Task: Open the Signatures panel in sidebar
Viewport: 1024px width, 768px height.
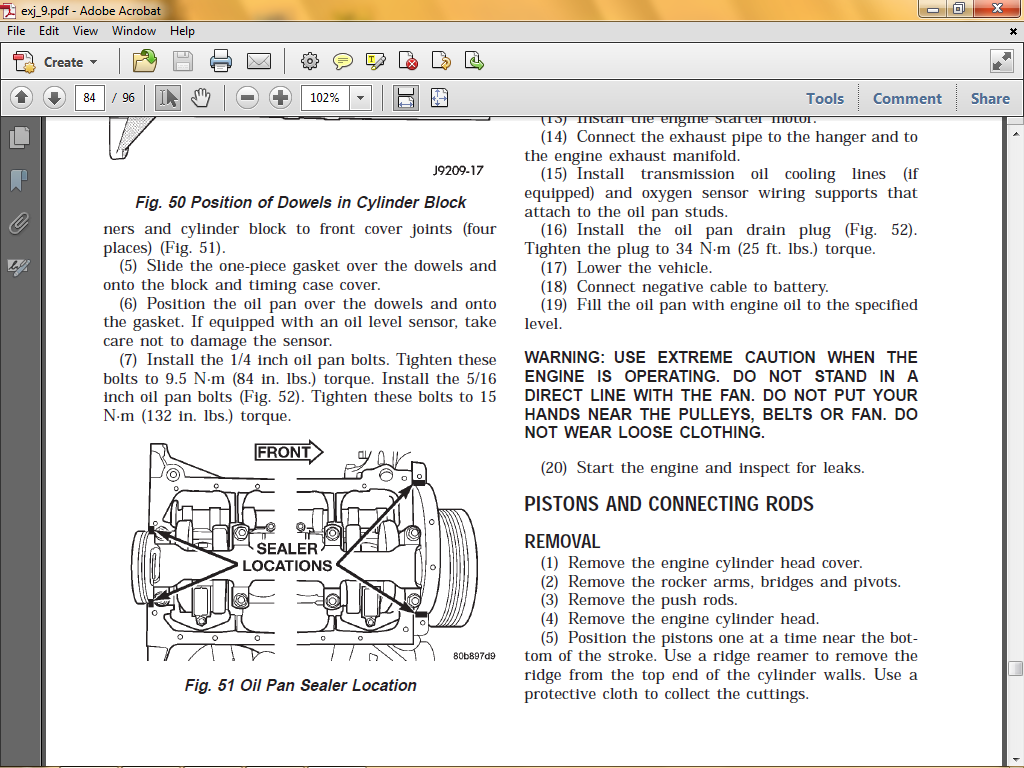Action: [19, 267]
